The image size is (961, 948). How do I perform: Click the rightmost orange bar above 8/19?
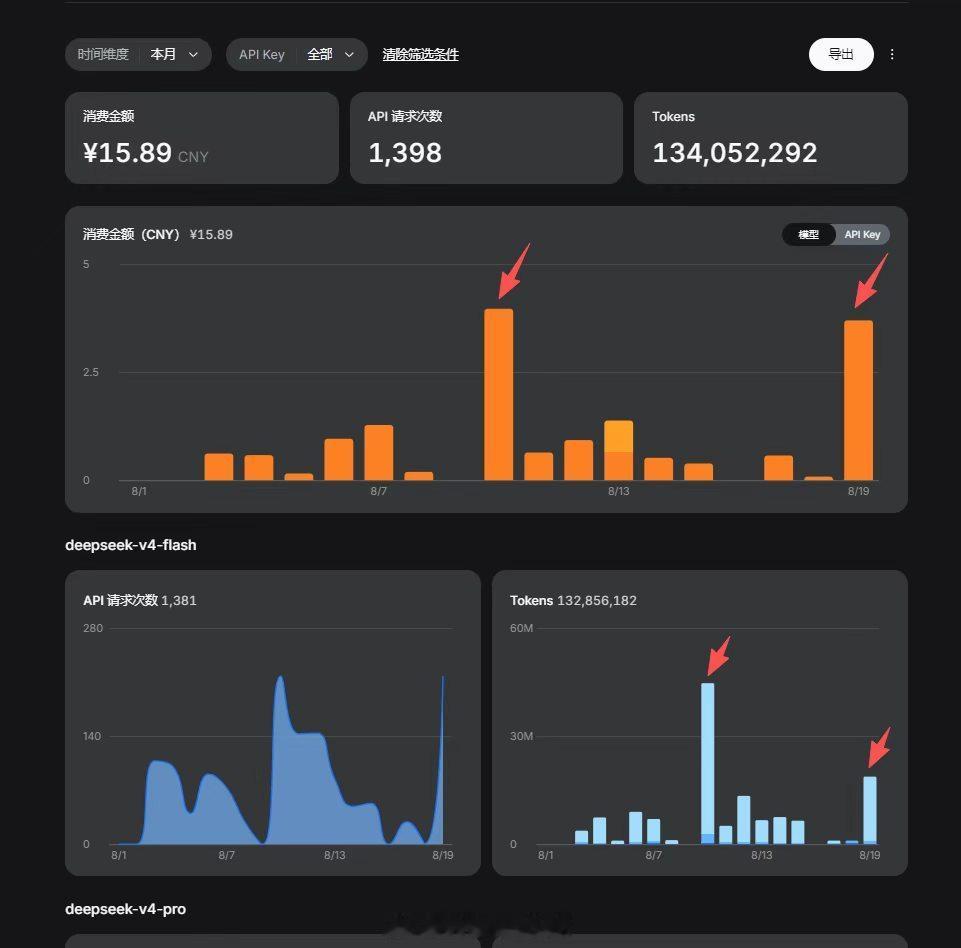pos(858,400)
